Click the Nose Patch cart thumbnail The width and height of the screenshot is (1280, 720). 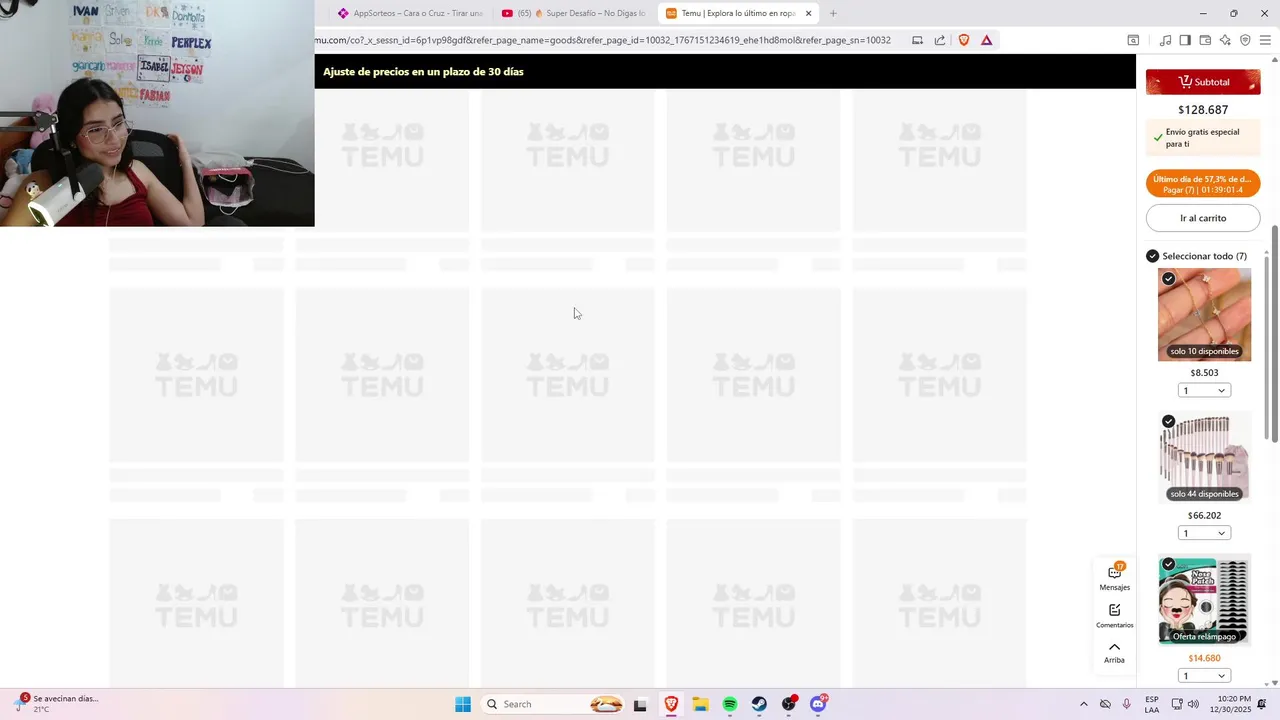1204,600
